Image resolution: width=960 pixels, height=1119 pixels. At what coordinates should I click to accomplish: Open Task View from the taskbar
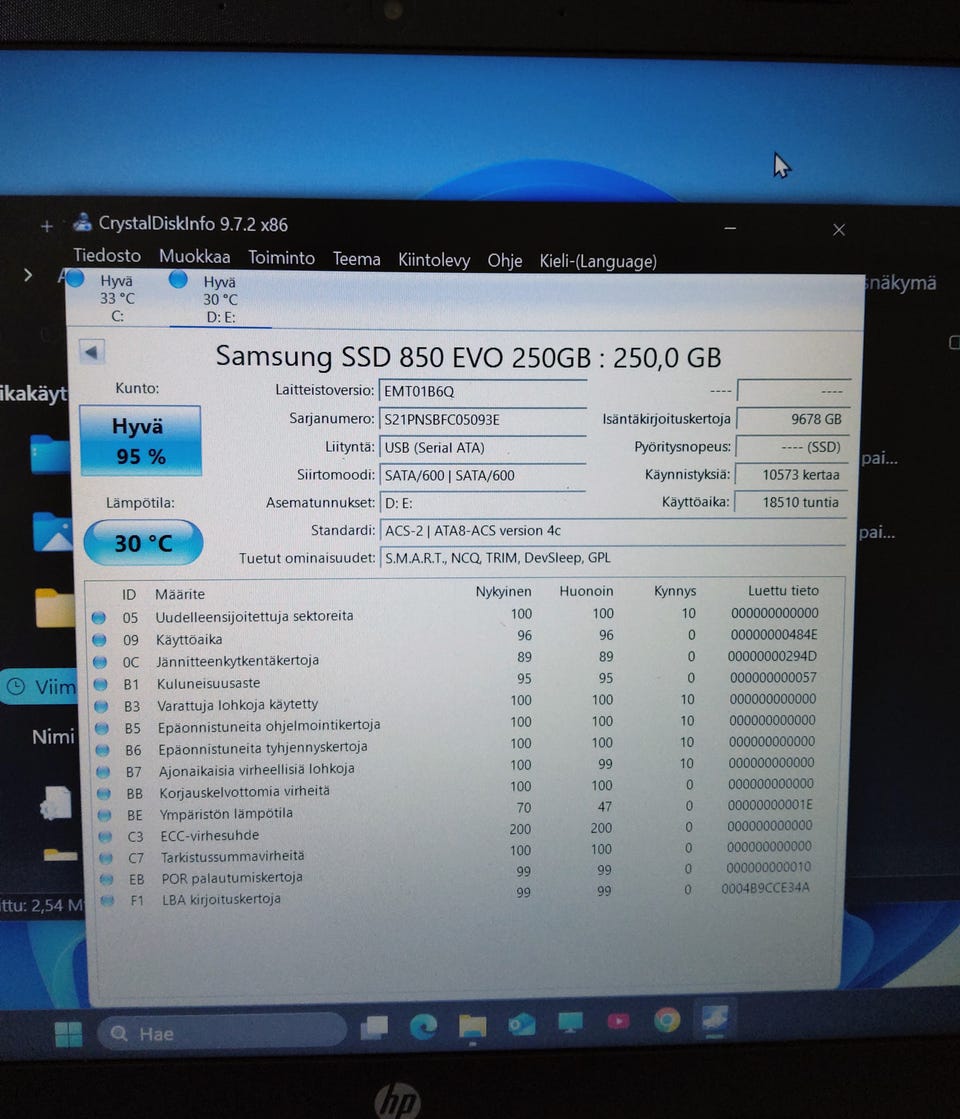[x=375, y=1028]
